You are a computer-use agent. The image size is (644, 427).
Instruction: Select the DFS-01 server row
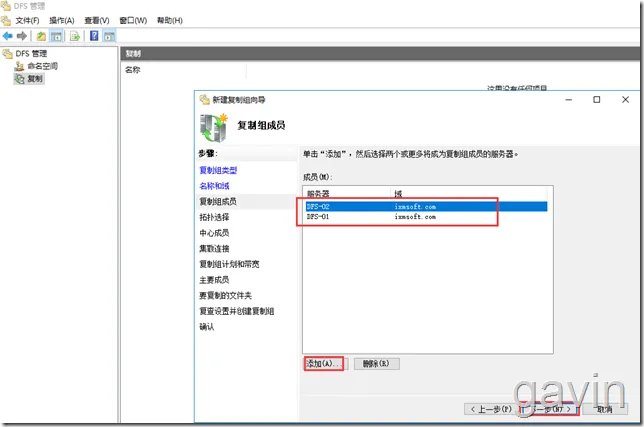click(425, 216)
